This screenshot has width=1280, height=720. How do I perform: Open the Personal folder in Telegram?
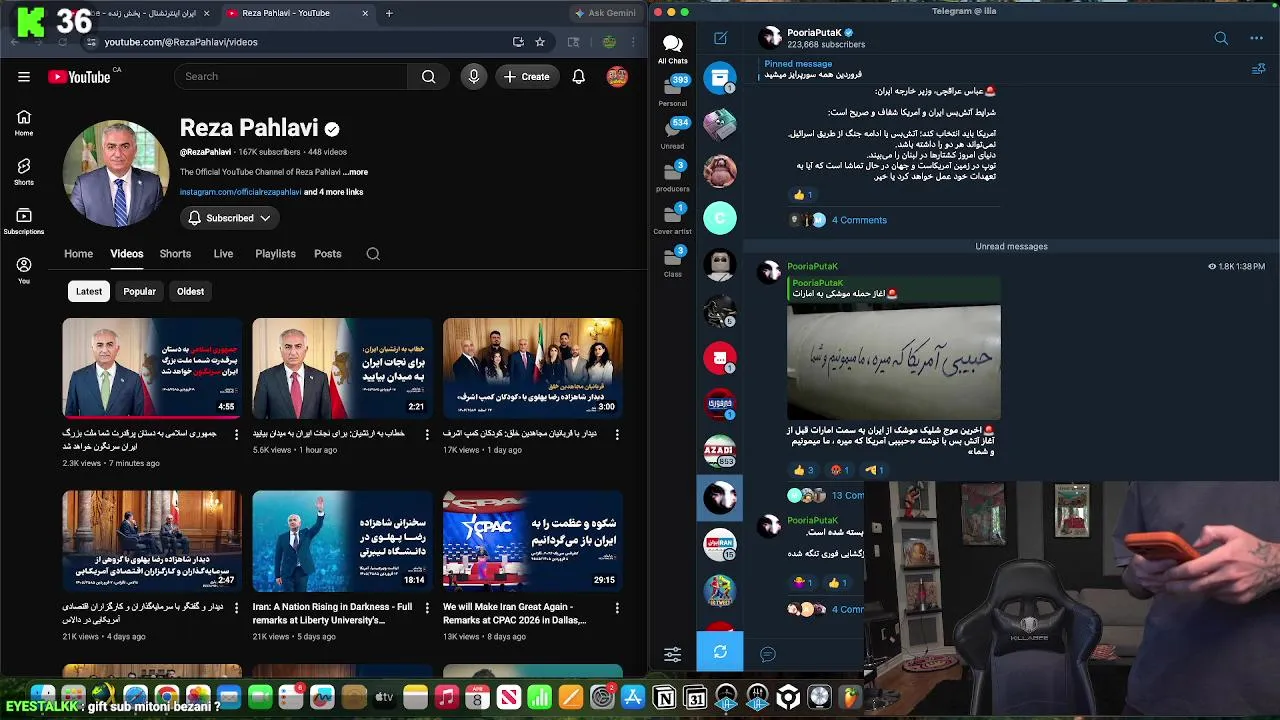(x=673, y=90)
